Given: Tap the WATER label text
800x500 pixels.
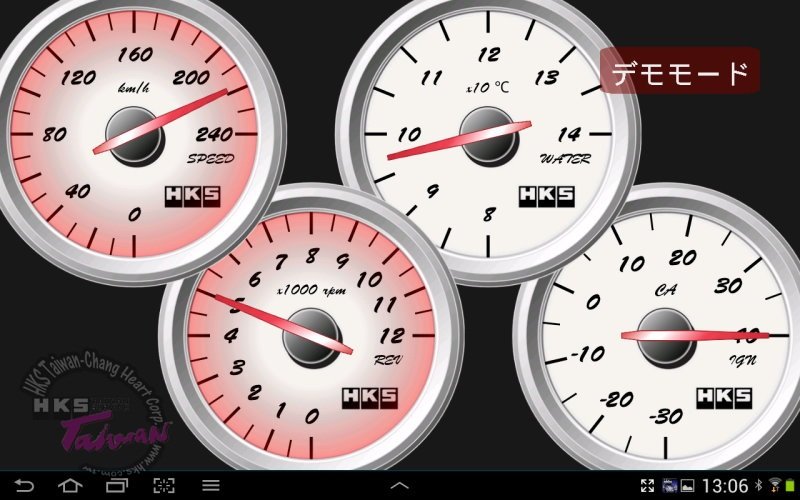Looking at the screenshot, I should point(565,159).
